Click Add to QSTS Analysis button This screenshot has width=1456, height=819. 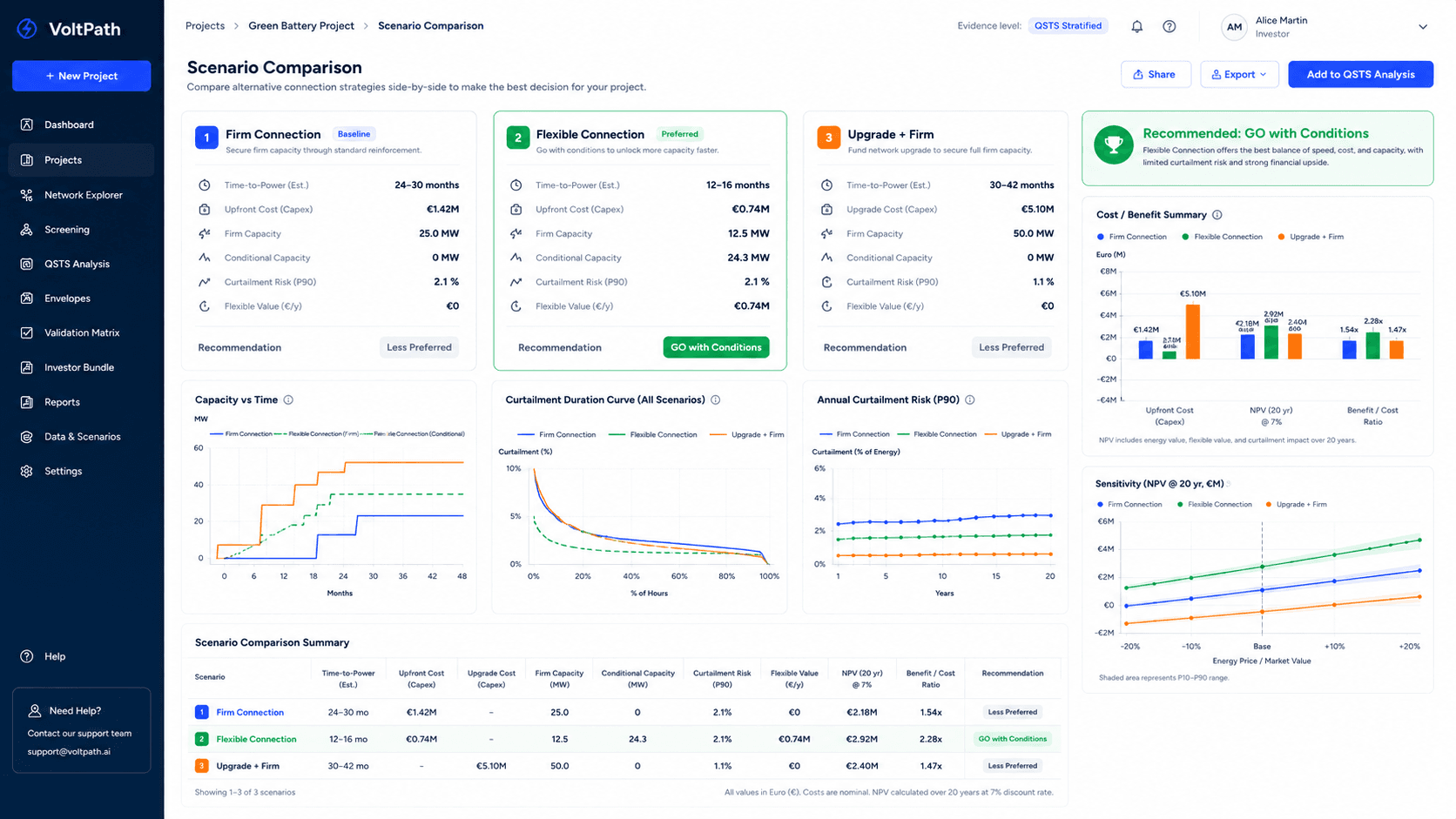click(1360, 75)
